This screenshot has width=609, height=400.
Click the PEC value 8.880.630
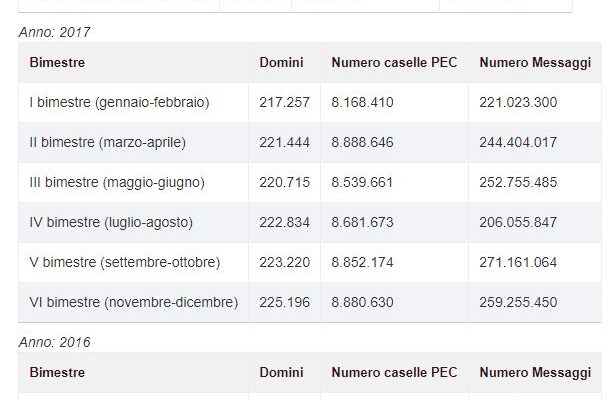(x=362, y=303)
